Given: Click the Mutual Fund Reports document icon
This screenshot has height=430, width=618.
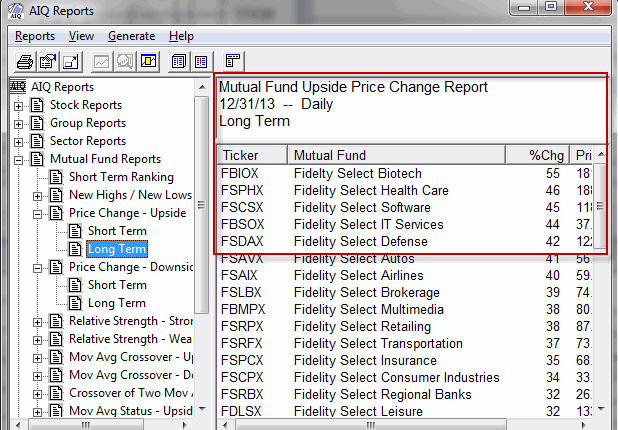Looking at the screenshot, I should (x=37, y=159).
